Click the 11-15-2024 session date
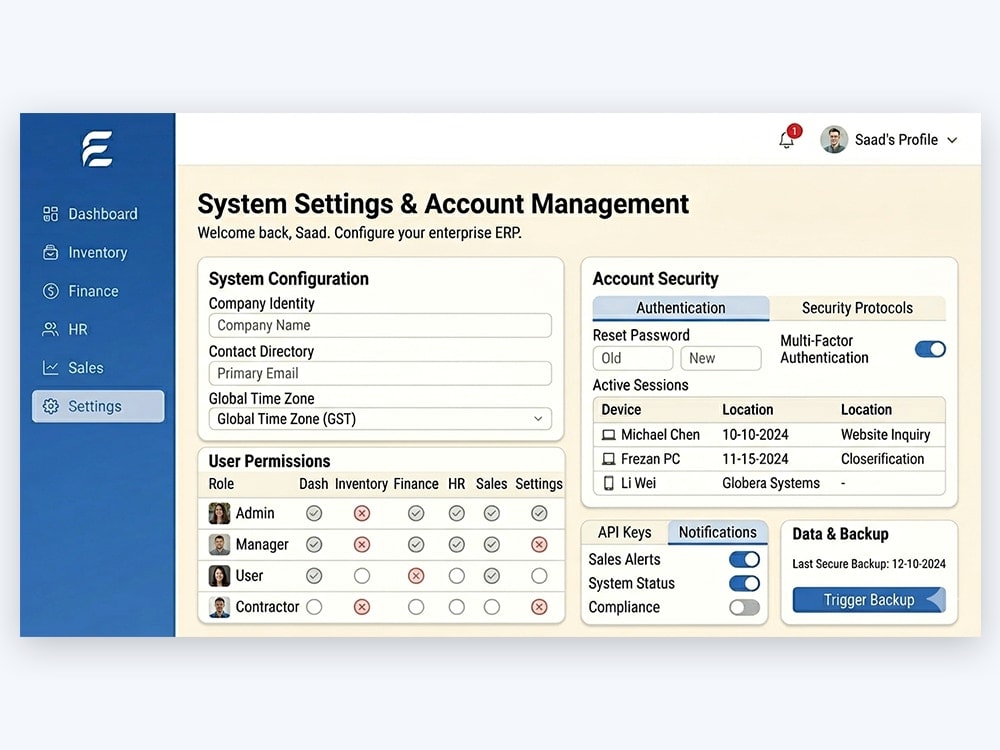This screenshot has width=1000, height=750. 755,459
